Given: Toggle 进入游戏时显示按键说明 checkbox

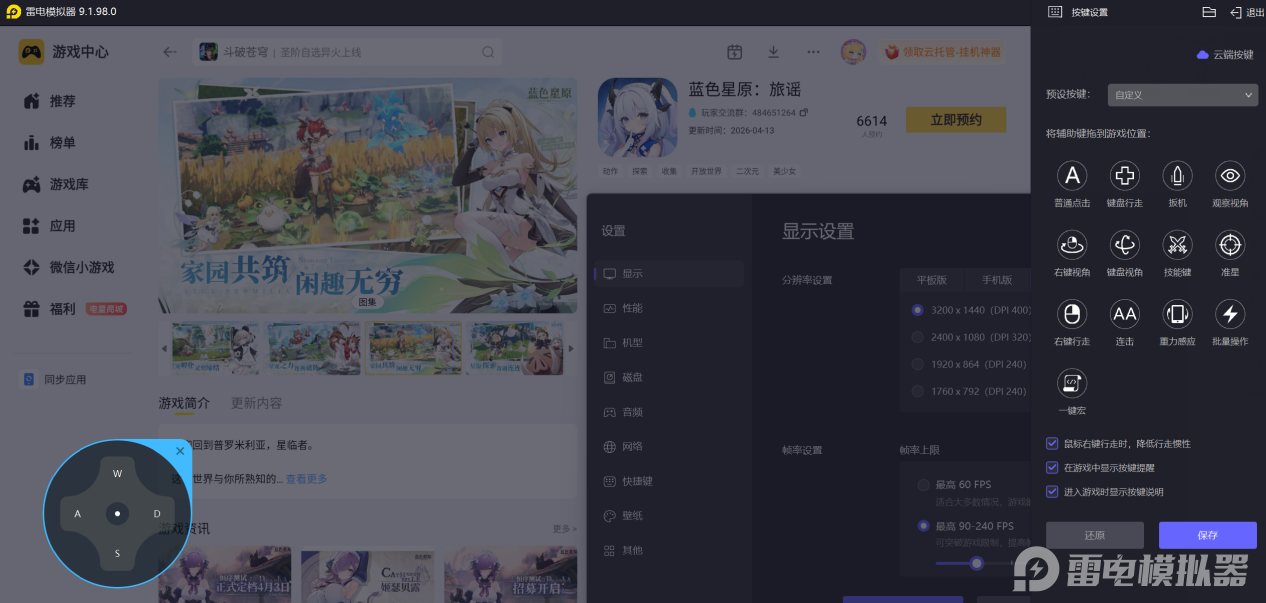Looking at the screenshot, I should click(1052, 491).
